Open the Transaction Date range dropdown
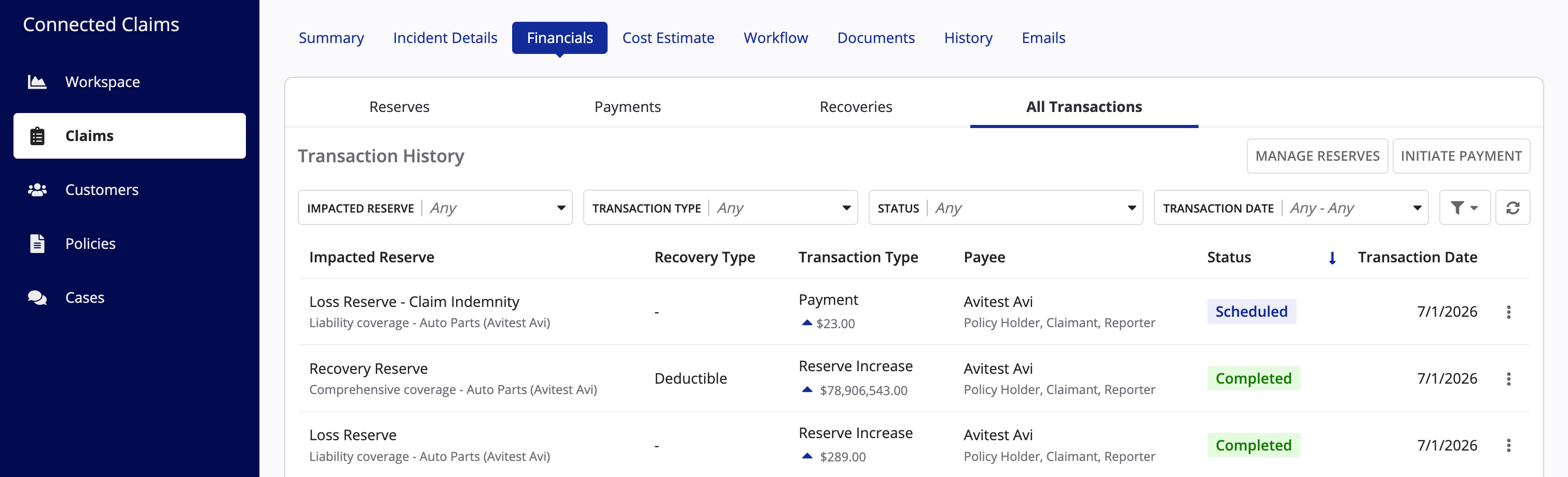The width and height of the screenshot is (1568, 477). (x=1291, y=207)
